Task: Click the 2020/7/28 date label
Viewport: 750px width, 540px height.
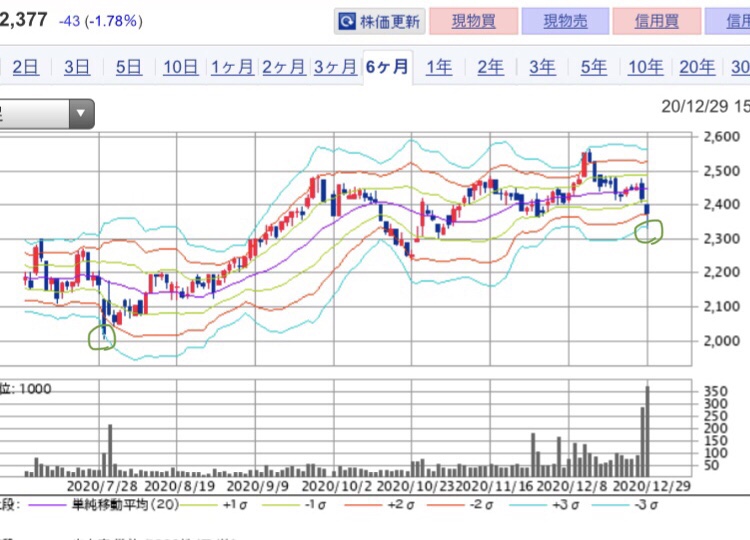Action: tap(102, 486)
